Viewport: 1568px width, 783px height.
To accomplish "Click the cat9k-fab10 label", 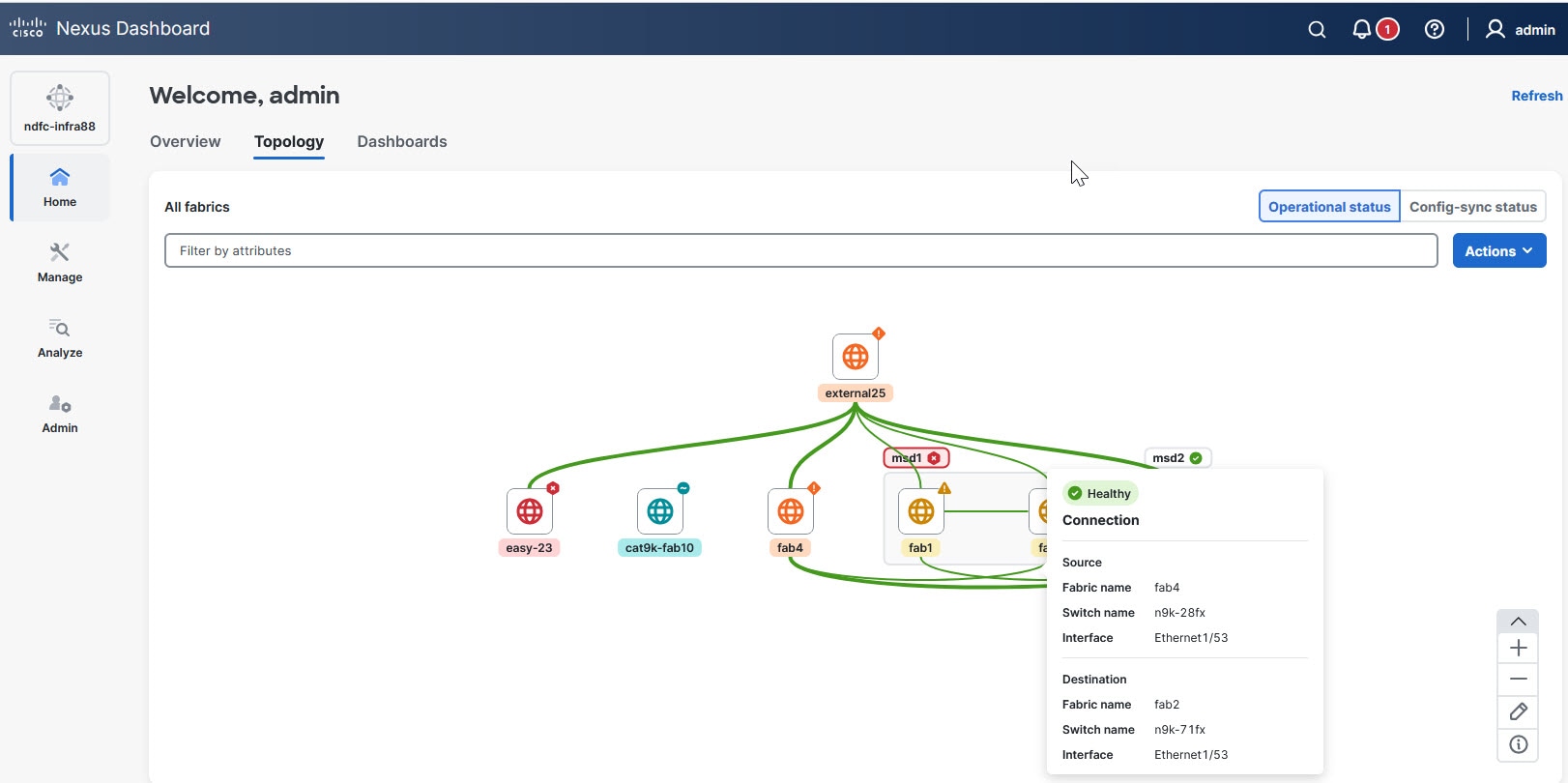I will [x=659, y=548].
